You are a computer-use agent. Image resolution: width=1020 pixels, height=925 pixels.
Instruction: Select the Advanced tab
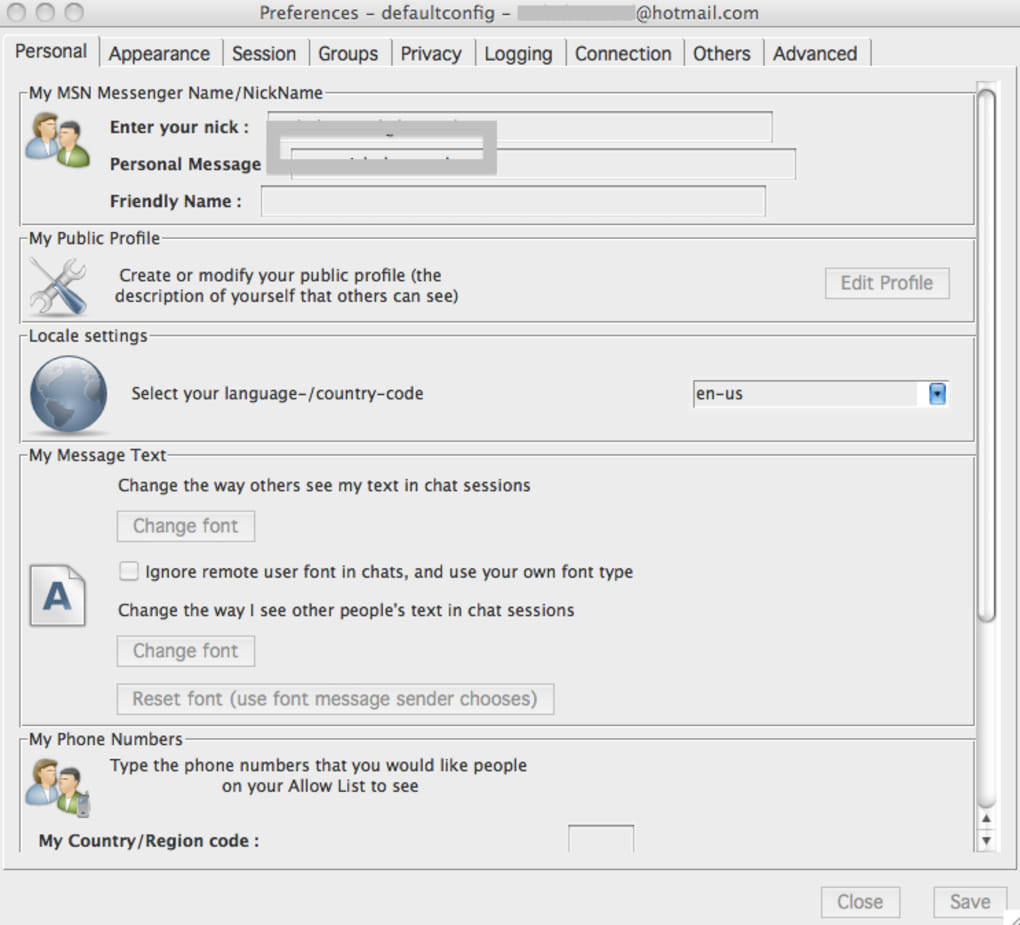[x=814, y=53]
